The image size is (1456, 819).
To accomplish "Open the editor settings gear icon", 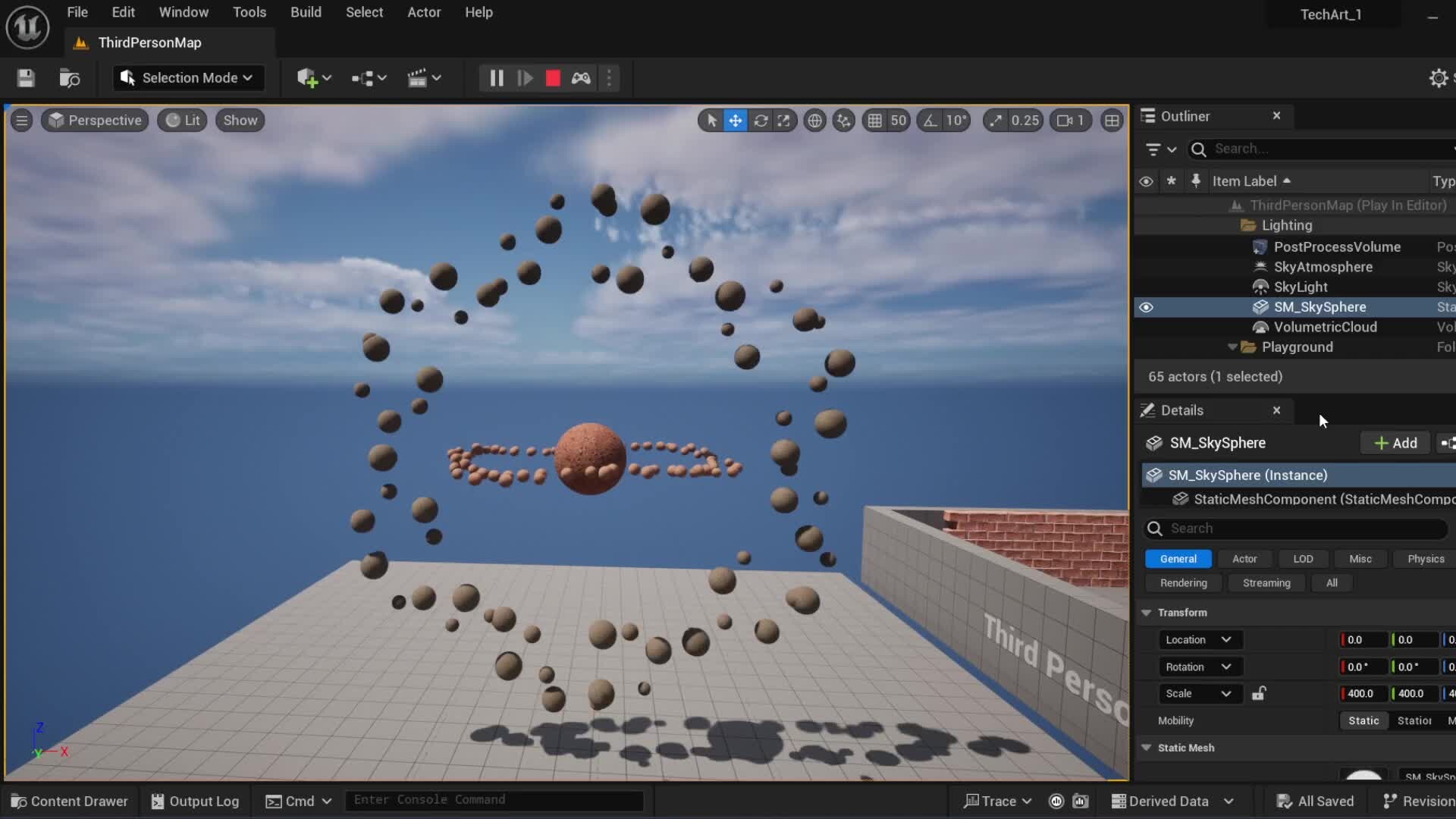I will coord(1438,78).
